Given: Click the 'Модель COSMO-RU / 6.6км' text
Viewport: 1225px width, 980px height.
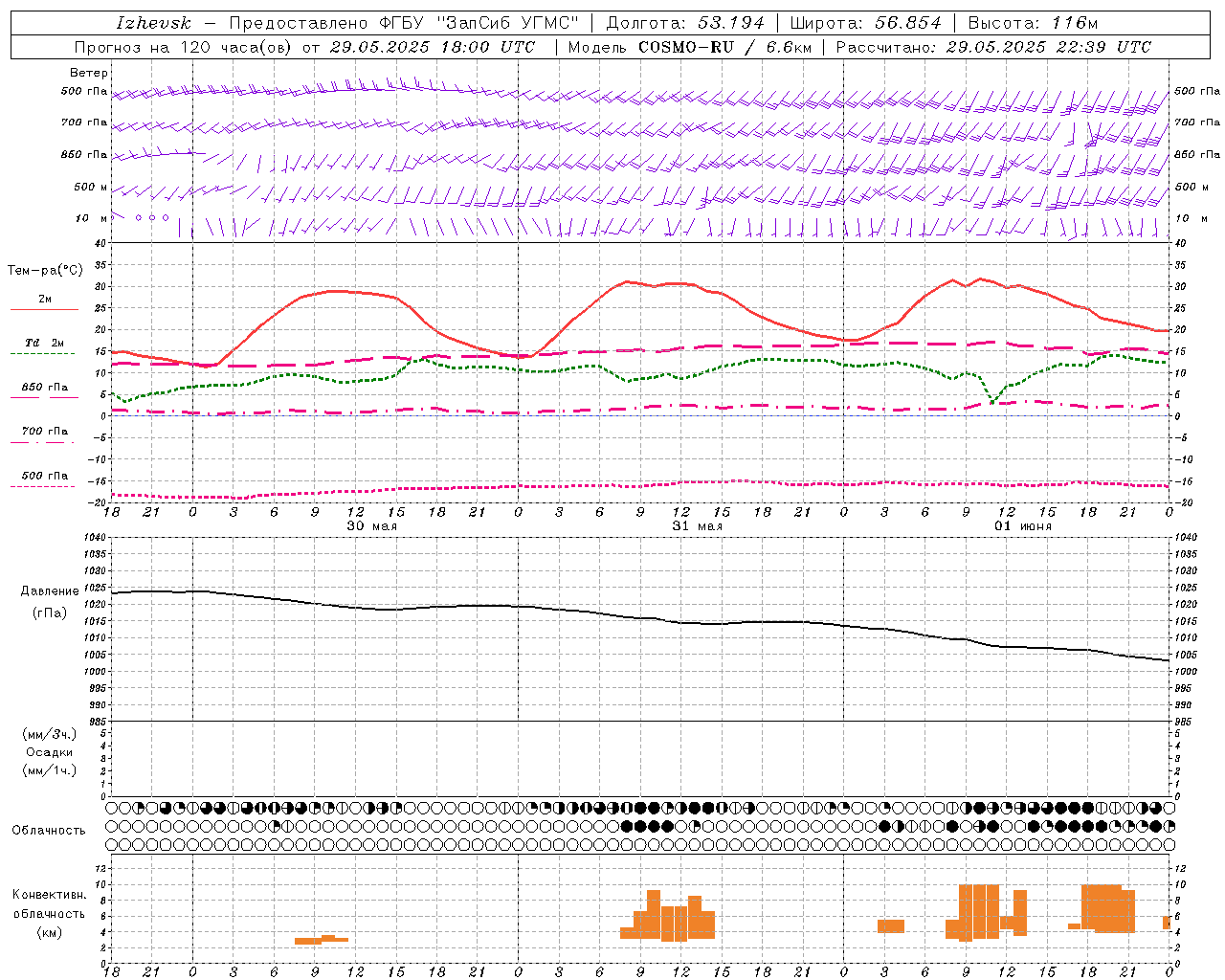Looking at the screenshot, I should 690,47.
